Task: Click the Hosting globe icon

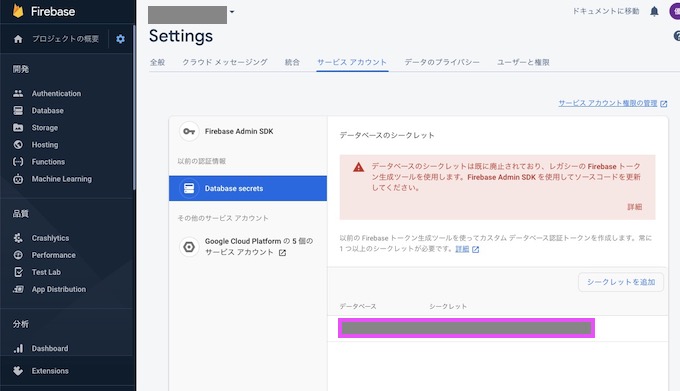Action: pos(18,144)
